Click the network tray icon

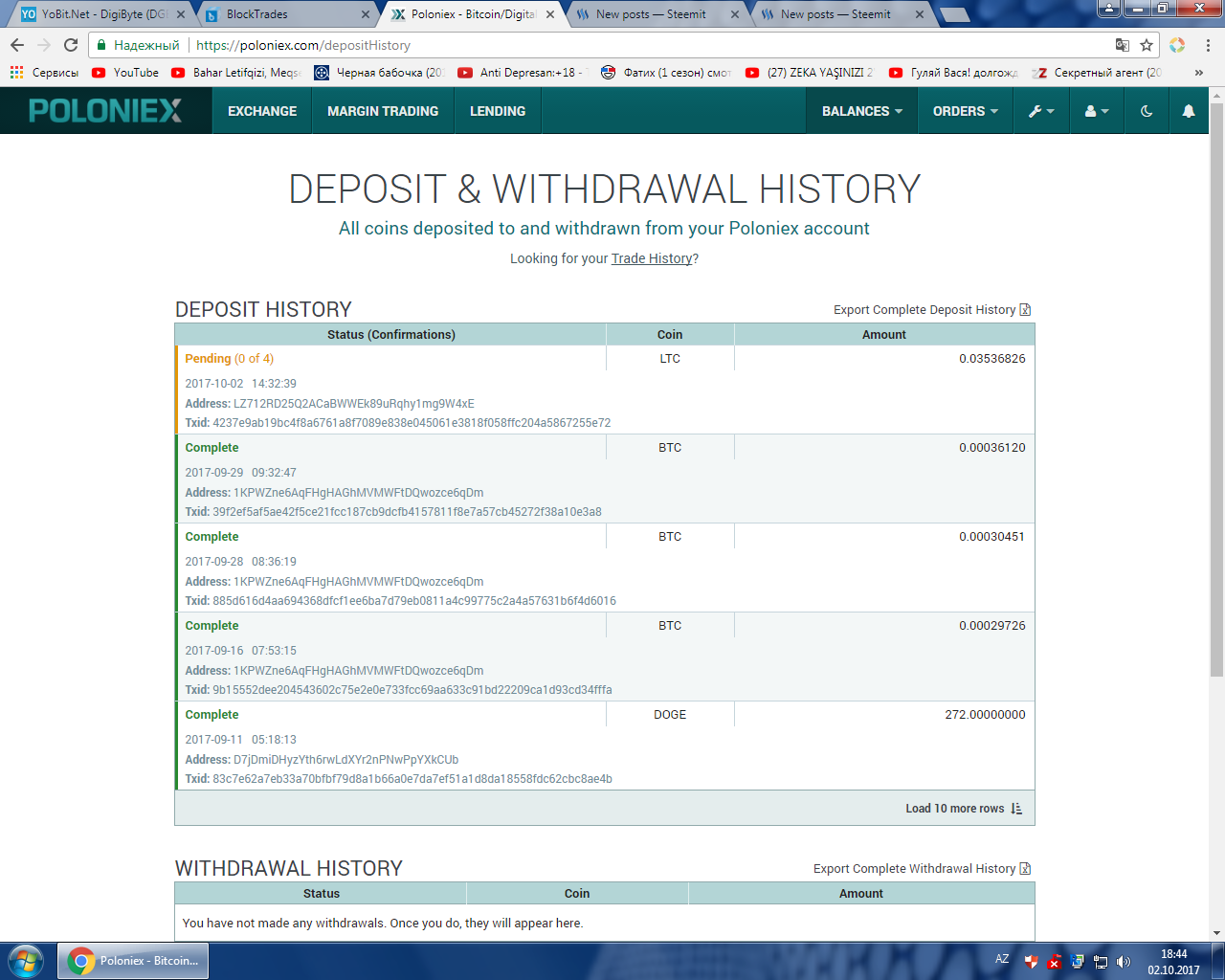1101,962
